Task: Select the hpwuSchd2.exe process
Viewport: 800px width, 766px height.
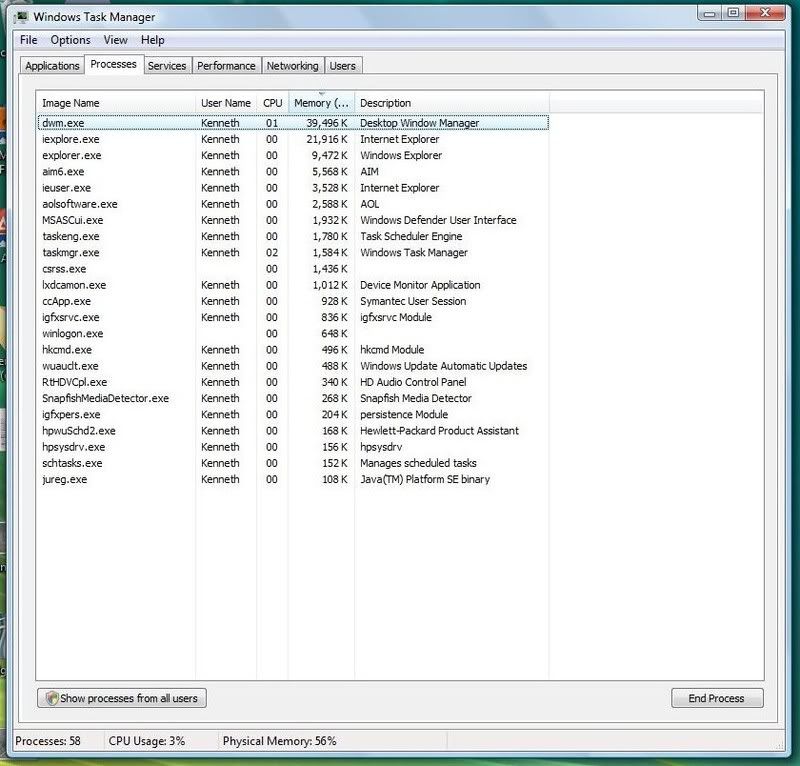Action: (293, 431)
